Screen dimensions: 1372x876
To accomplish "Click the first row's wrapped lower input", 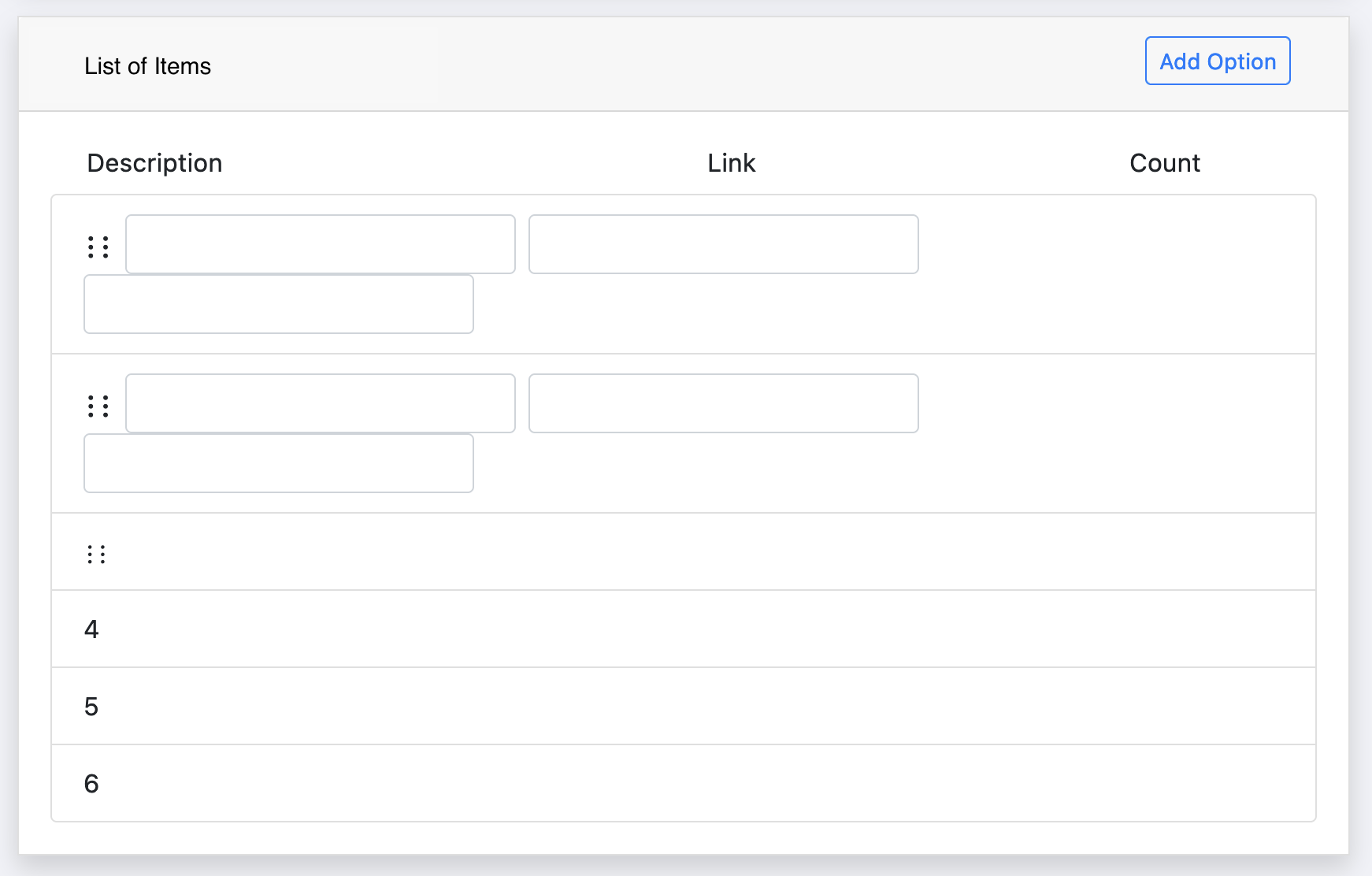I will (x=279, y=304).
